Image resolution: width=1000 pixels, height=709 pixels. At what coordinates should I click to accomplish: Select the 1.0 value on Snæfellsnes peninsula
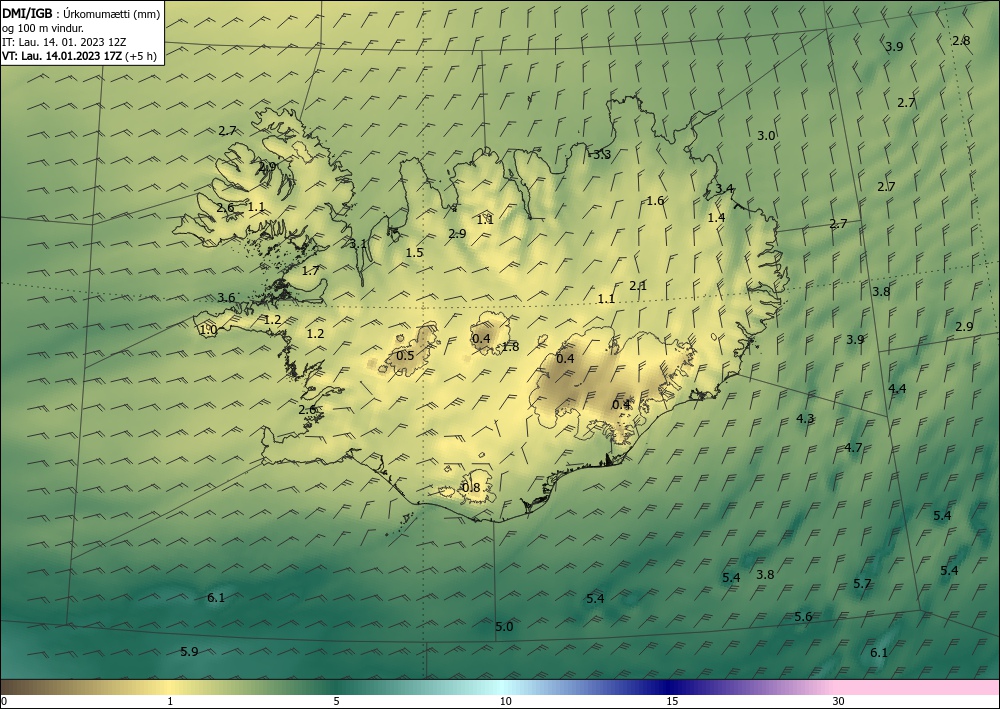tap(208, 330)
